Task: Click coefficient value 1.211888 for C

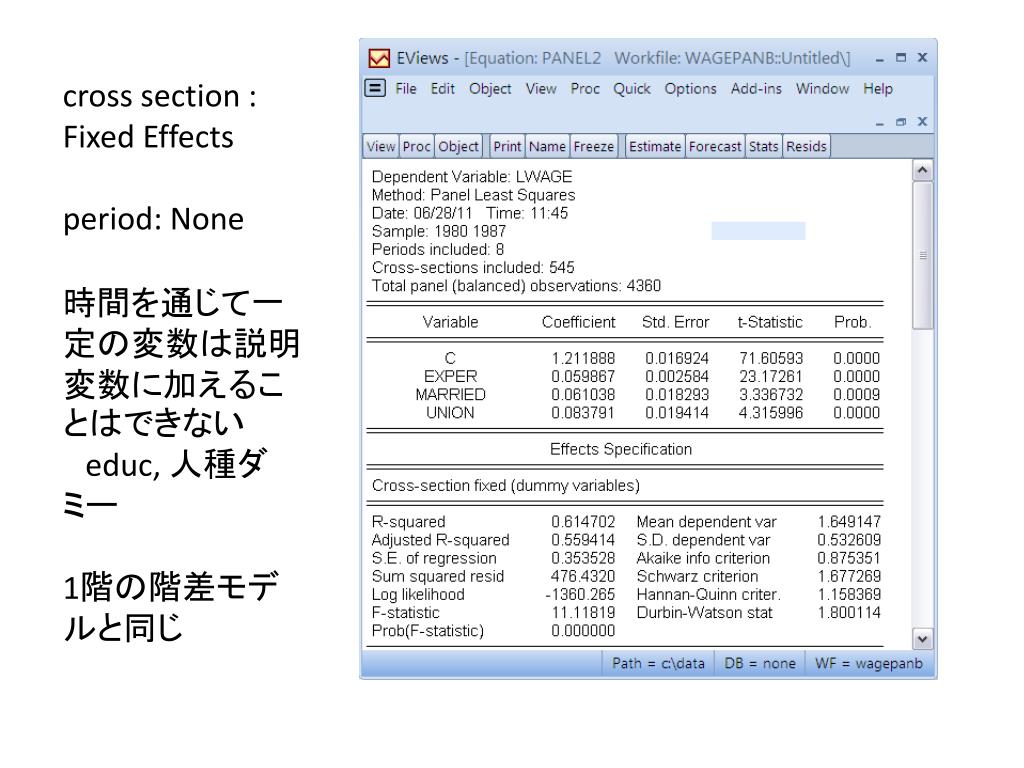Action: pos(583,359)
